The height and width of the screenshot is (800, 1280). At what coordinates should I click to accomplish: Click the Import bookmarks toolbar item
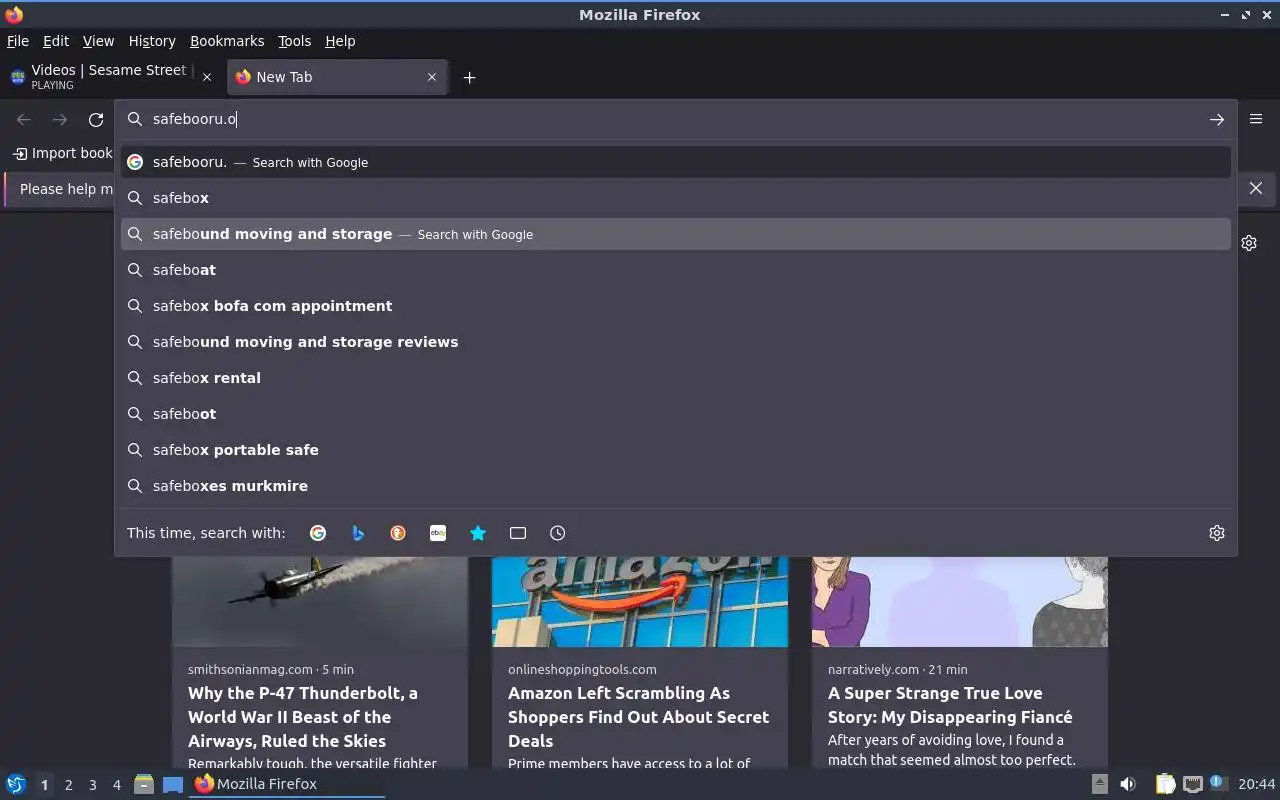63,153
